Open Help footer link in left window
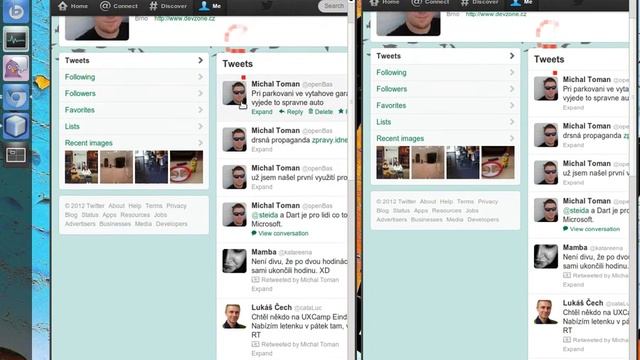The image size is (640, 360). 135,206
